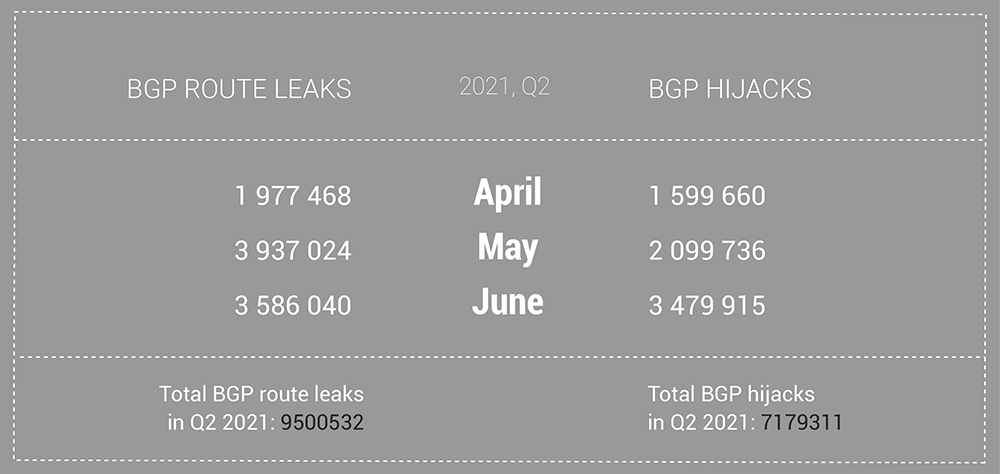Click the total leaks number 9500532
Viewport: 1000px width, 474px height.
tap(322, 422)
